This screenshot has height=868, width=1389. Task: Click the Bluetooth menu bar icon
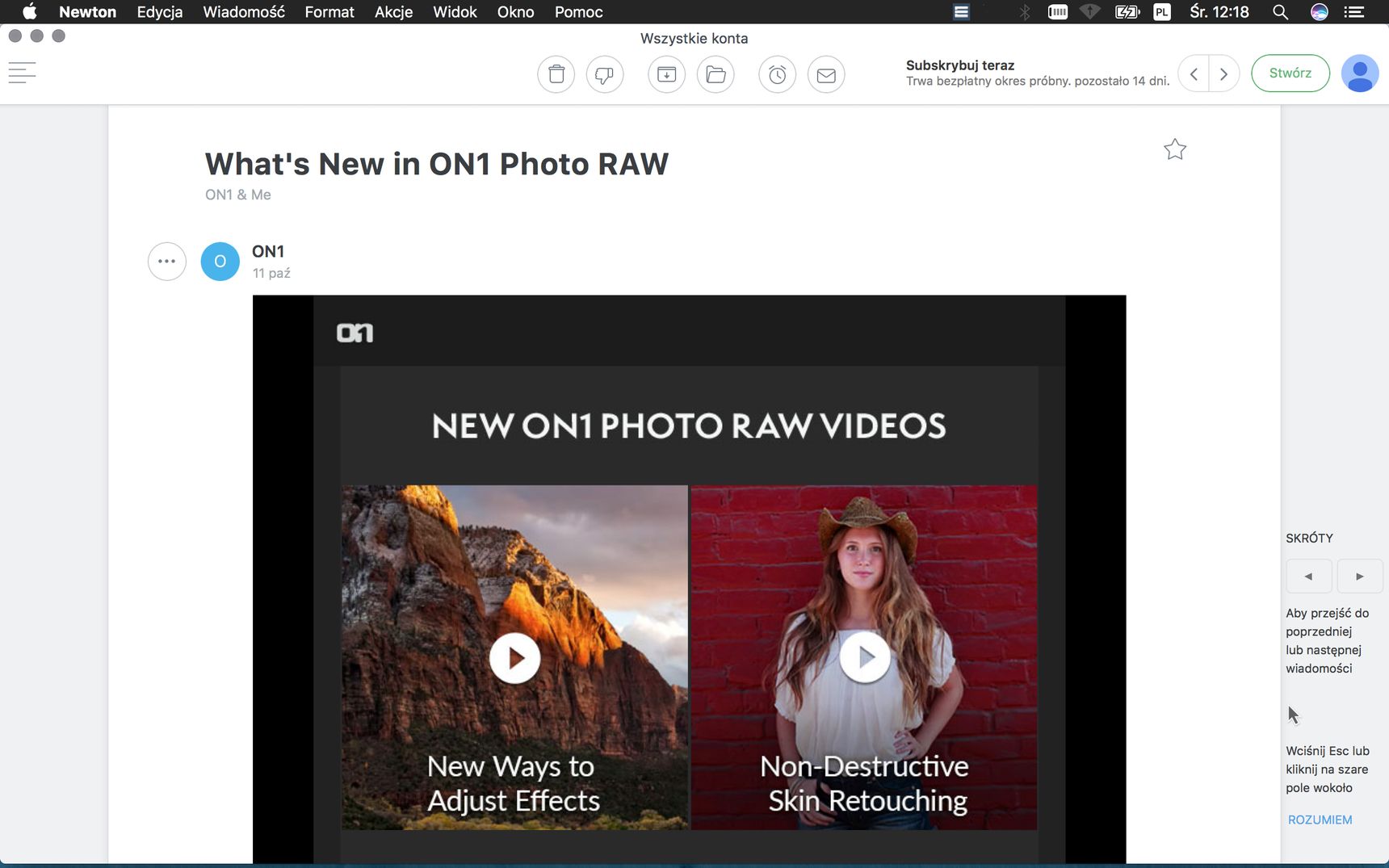(x=1025, y=12)
